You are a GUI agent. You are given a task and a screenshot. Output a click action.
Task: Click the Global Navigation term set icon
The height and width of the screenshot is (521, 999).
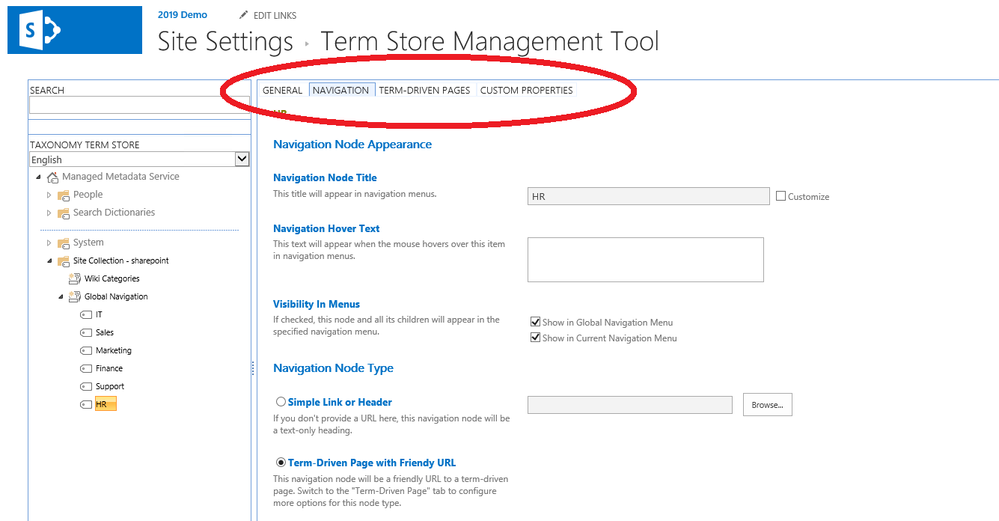(x=75, y=296)
